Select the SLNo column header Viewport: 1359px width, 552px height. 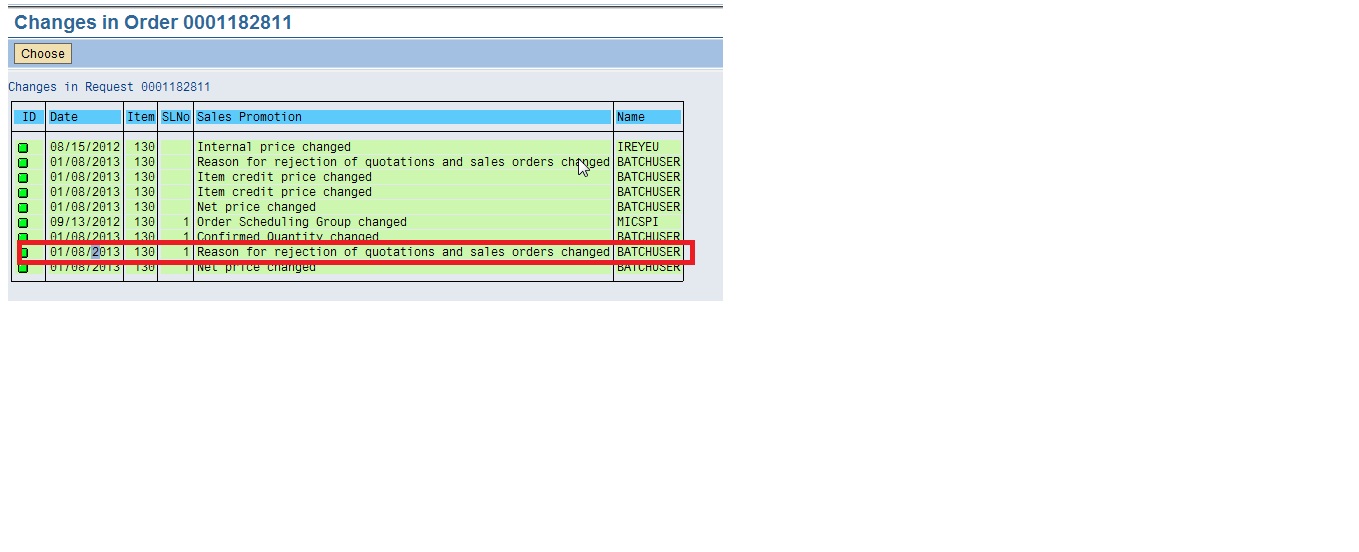tap(175, 117)
